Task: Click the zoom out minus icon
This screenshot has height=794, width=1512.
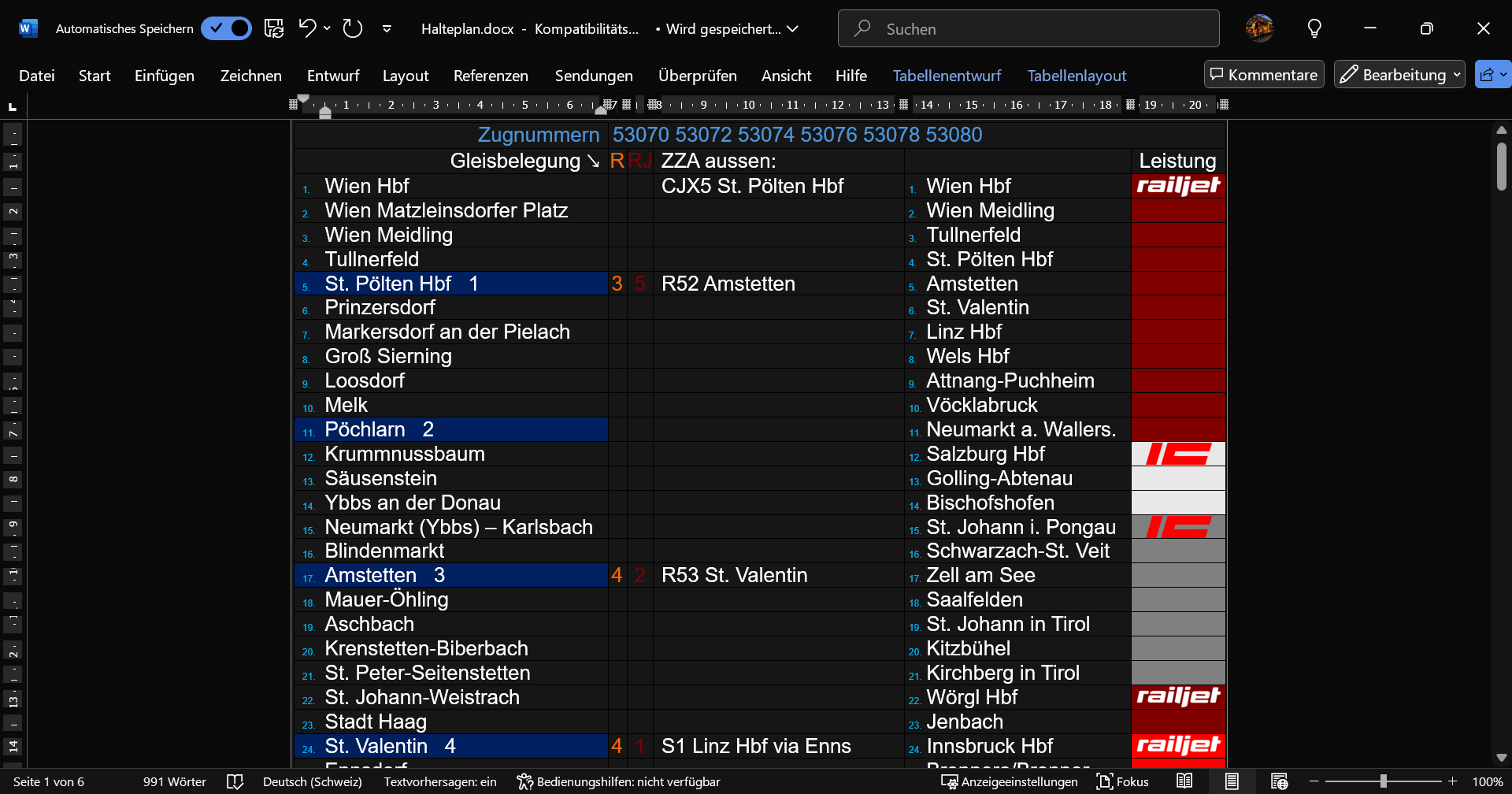Action: [x=1314, y=781]
